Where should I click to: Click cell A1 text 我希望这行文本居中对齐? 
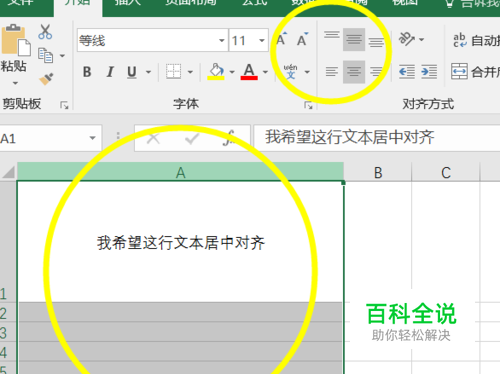pos(181,243)
